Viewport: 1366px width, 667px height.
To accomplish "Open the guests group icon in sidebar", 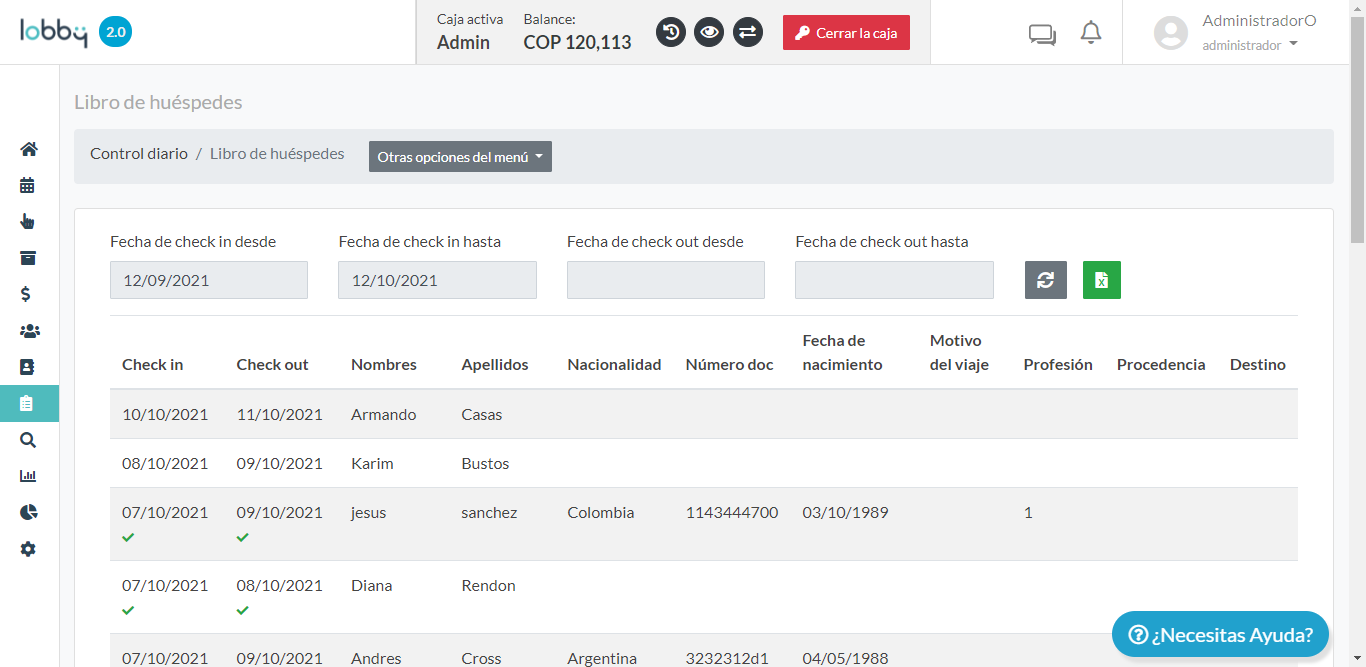I will tap(28, 331).
